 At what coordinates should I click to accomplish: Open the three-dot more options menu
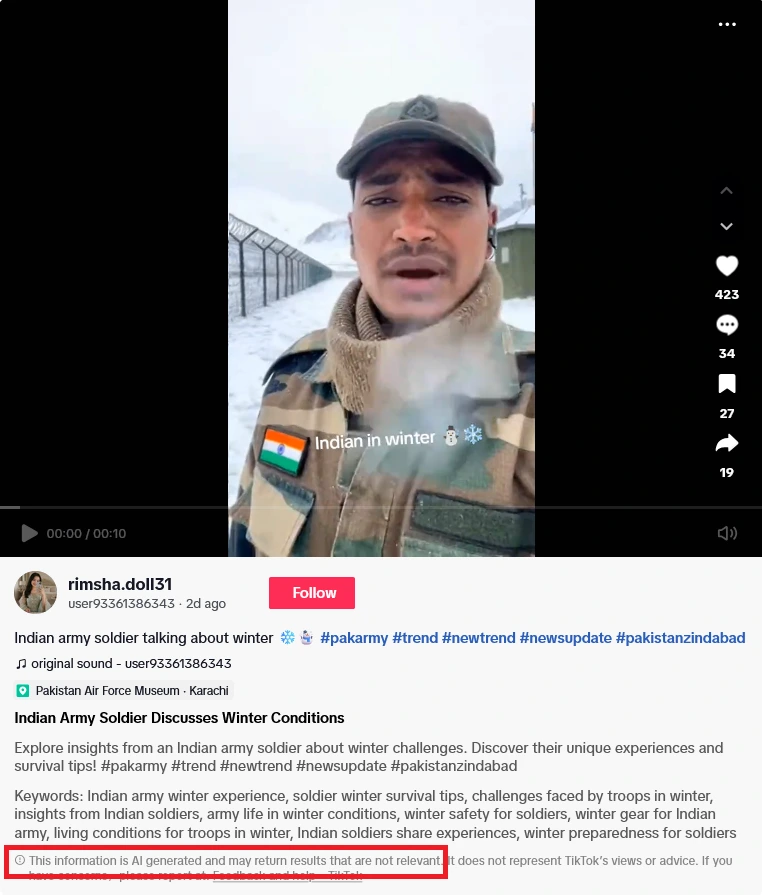pos(727,24)
